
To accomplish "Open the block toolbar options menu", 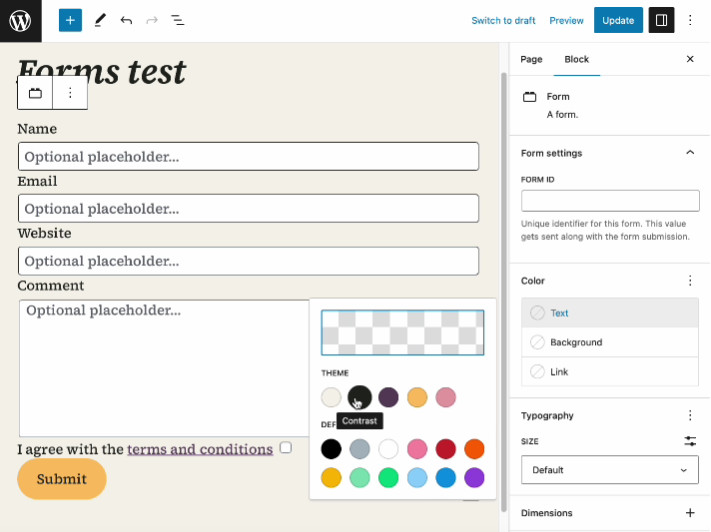I will point(70,93).
